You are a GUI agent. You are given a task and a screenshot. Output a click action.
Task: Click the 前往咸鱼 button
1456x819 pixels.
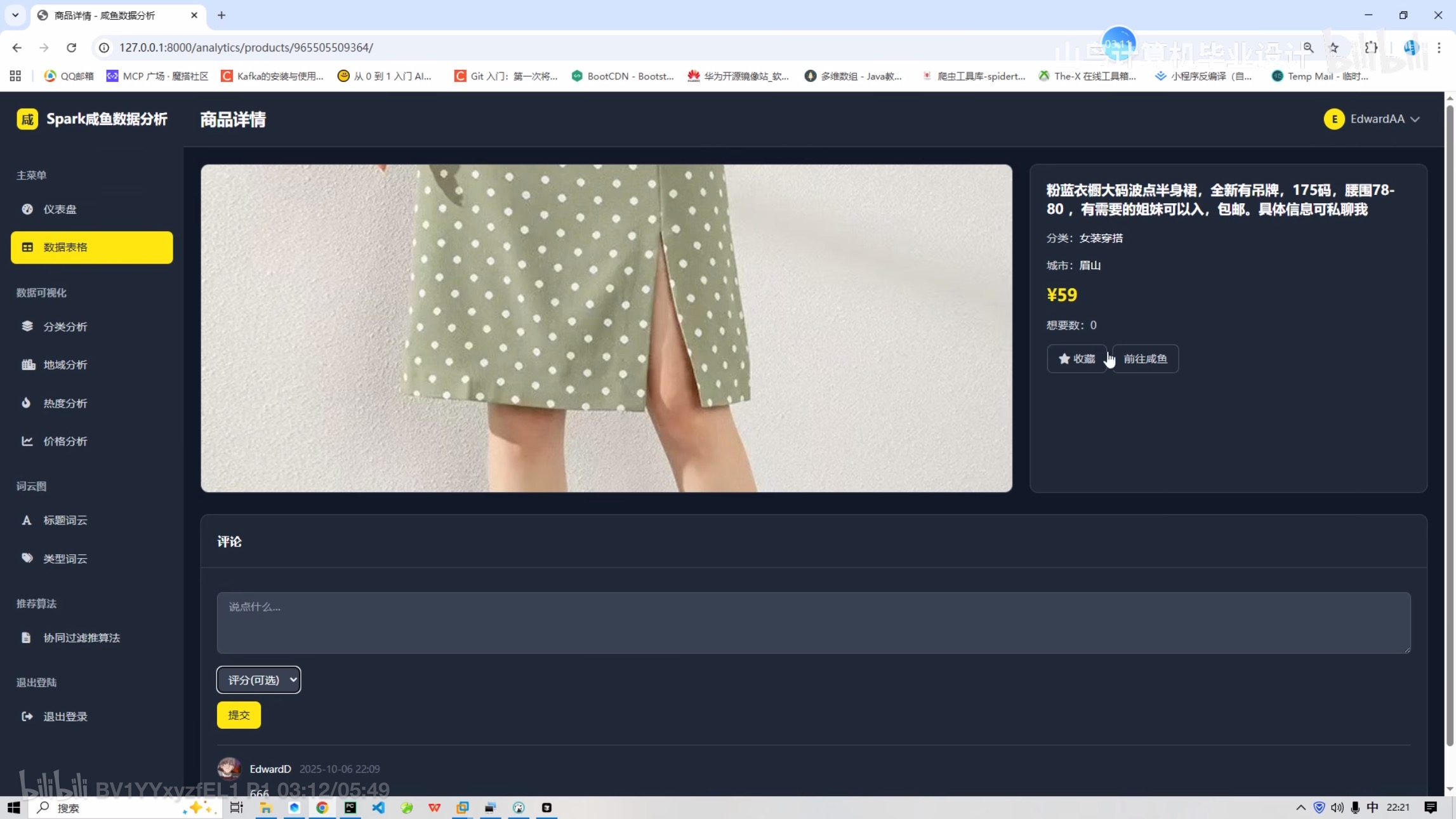1146,359
